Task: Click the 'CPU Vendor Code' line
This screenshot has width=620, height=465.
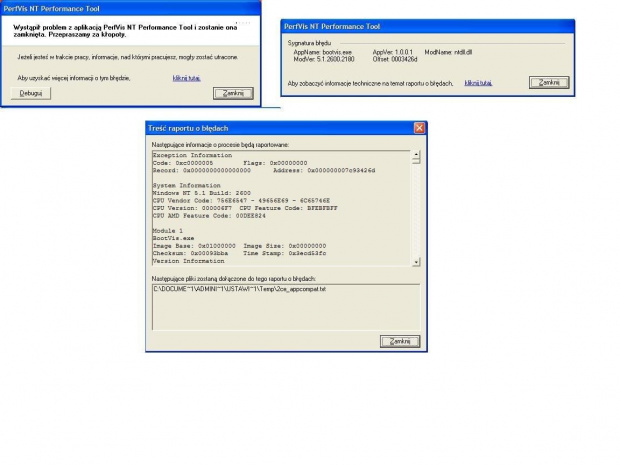Action: (241, 200)
